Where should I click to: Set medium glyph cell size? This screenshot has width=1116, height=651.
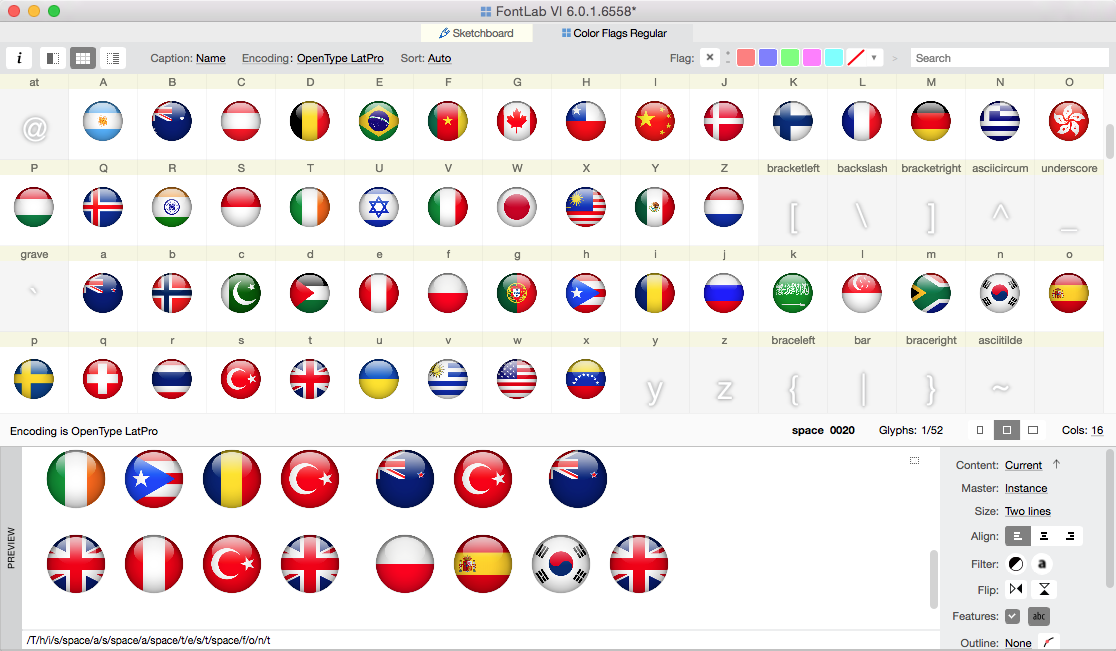tap(1006, 430)
